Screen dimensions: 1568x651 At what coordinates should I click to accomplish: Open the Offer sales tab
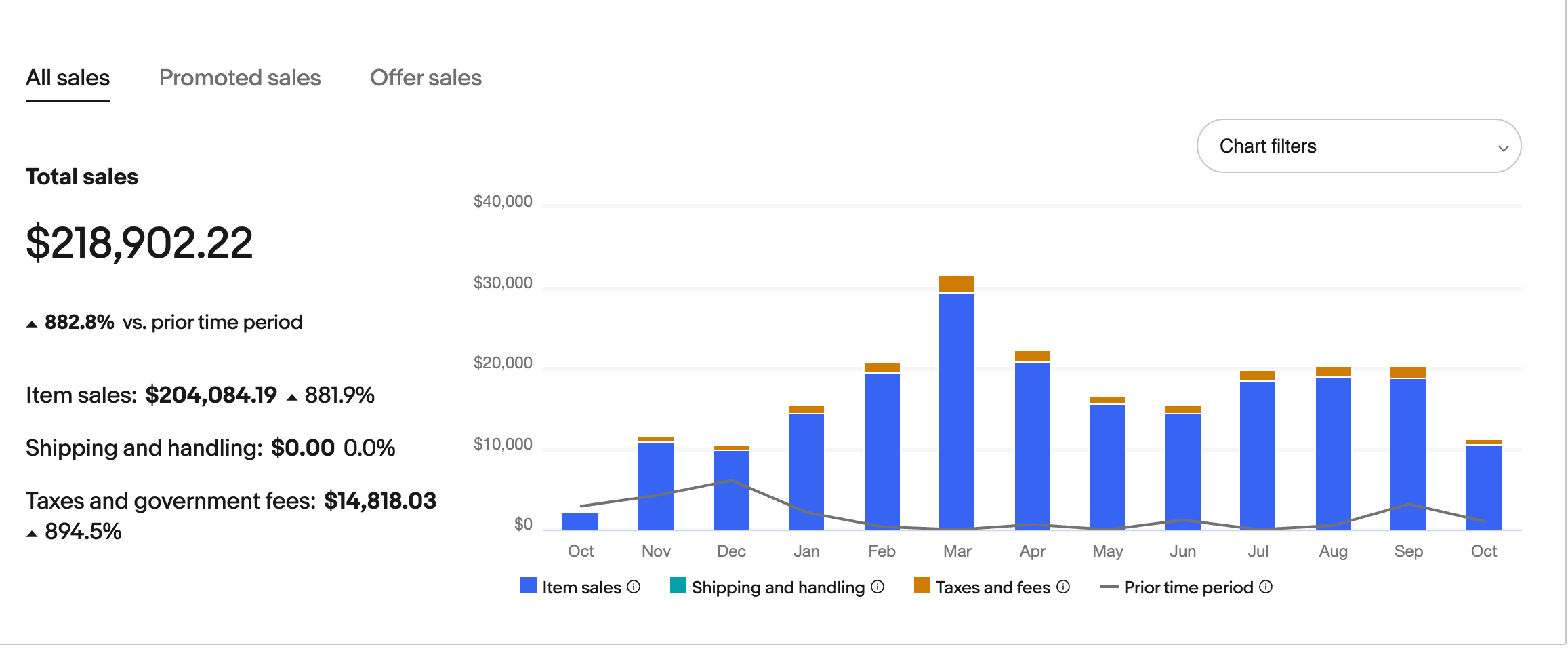click(x=425, y=77)
